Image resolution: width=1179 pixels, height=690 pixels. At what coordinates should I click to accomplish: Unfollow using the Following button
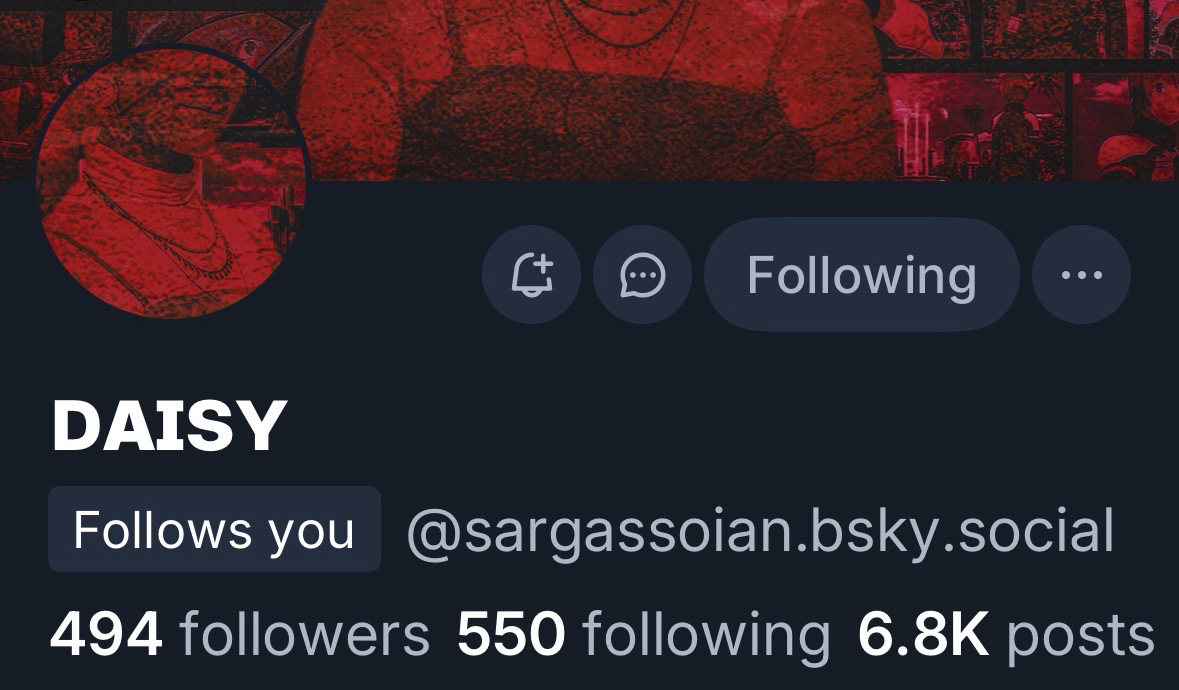862,274
